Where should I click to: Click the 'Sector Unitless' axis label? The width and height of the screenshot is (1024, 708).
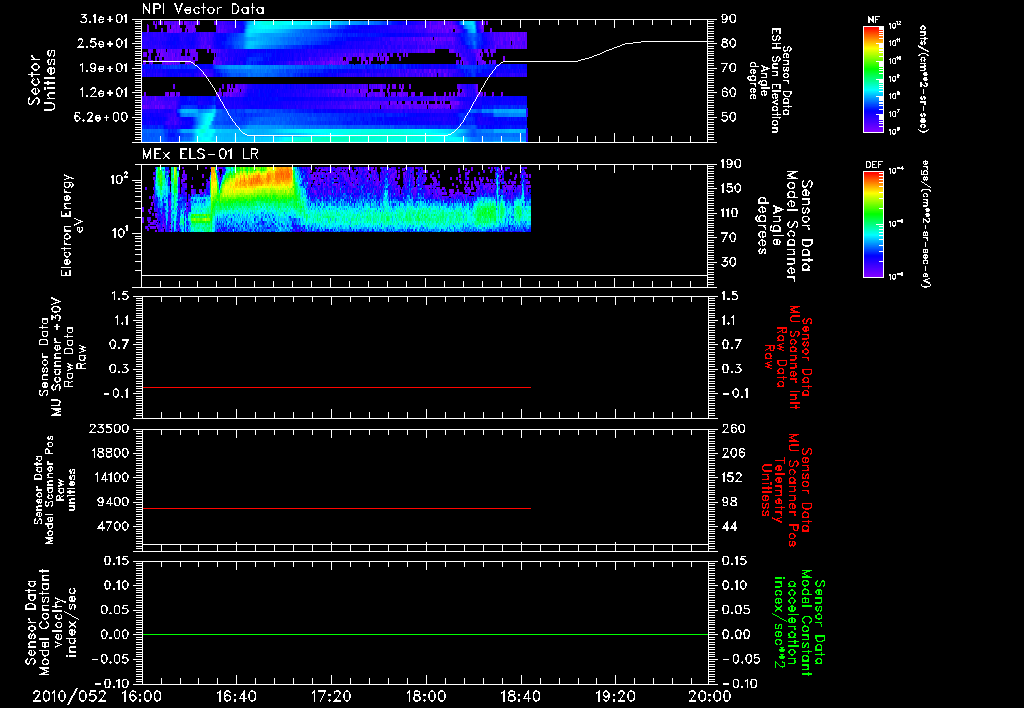point(42,80)
